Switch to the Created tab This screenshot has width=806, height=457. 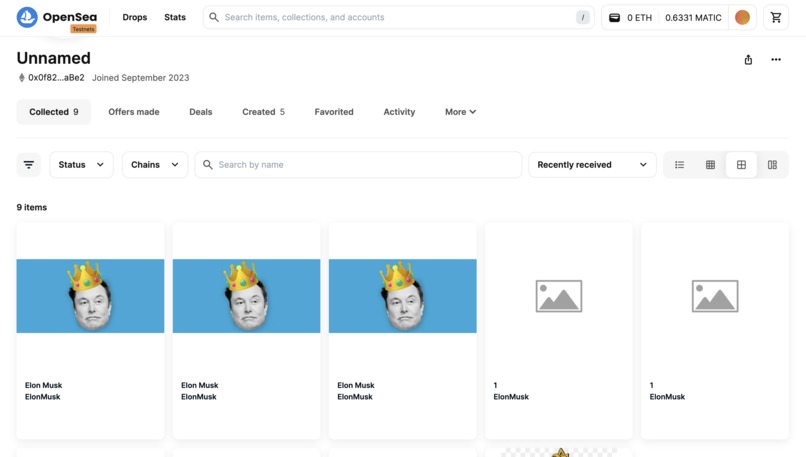(263, 112)
